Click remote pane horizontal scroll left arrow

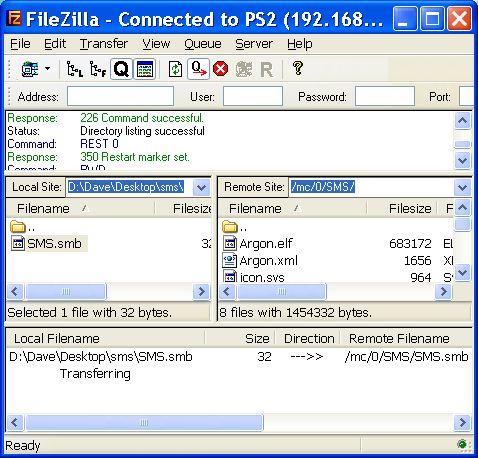coord(227,292)
